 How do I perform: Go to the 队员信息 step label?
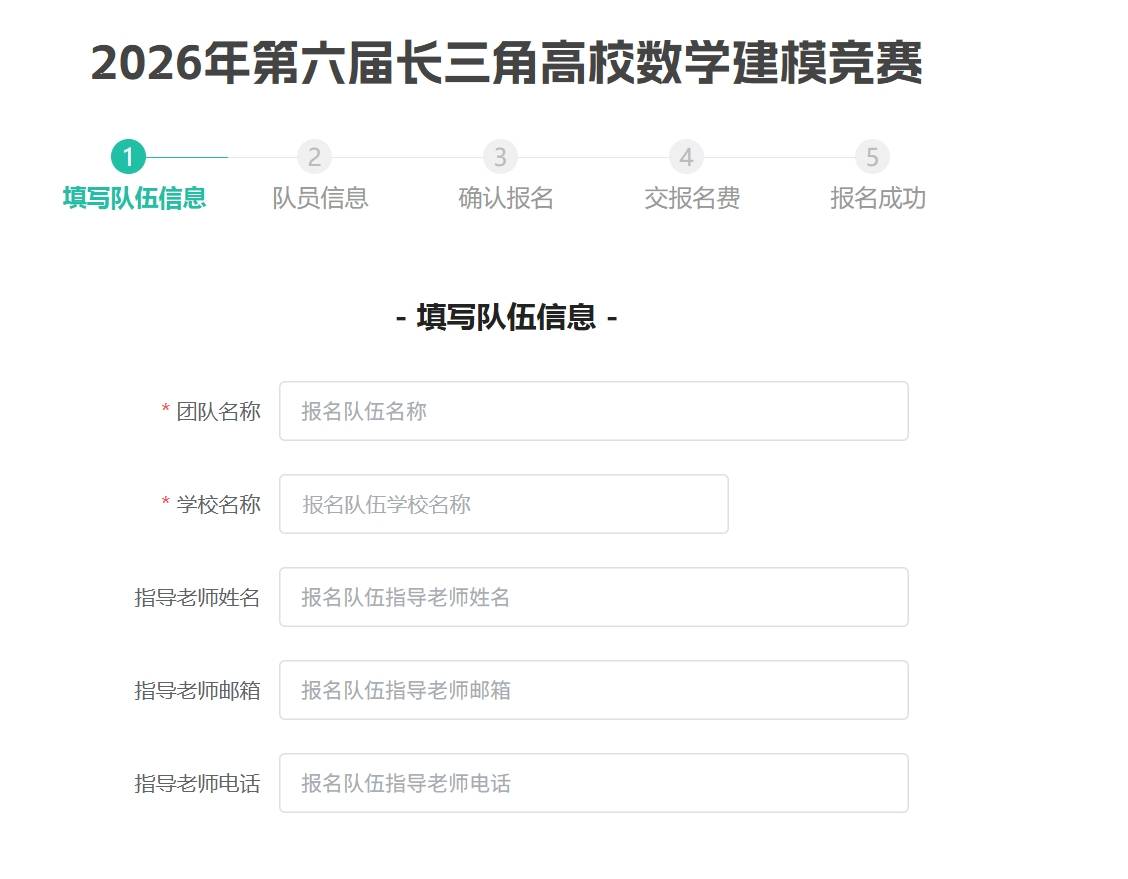click(320, 198)
